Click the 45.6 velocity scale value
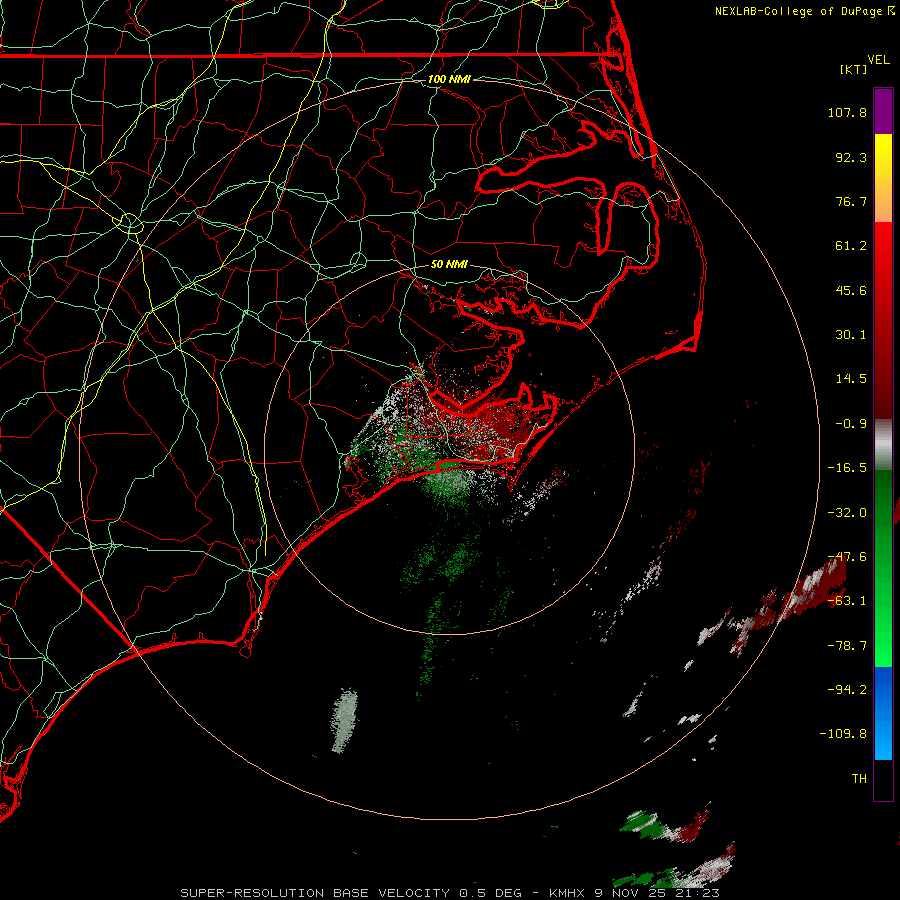900x900 pixels. click(851, 290)
